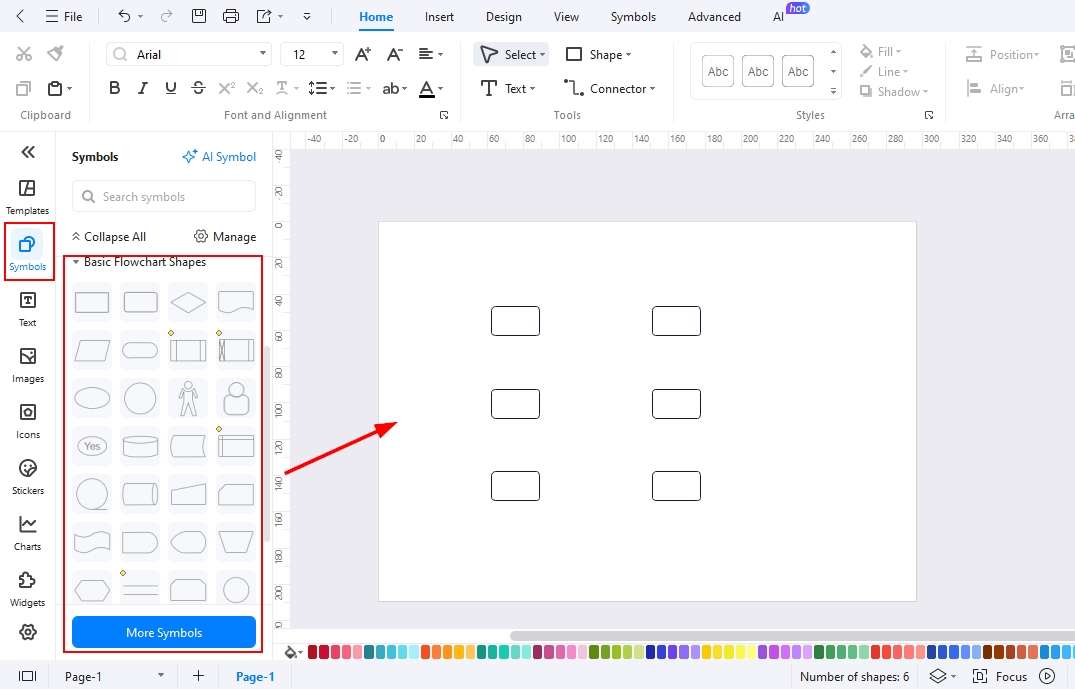This screenshot has height=689, width=1075.
Task: Switch to the Insert ribbon tab
Action: pos(439,16)
